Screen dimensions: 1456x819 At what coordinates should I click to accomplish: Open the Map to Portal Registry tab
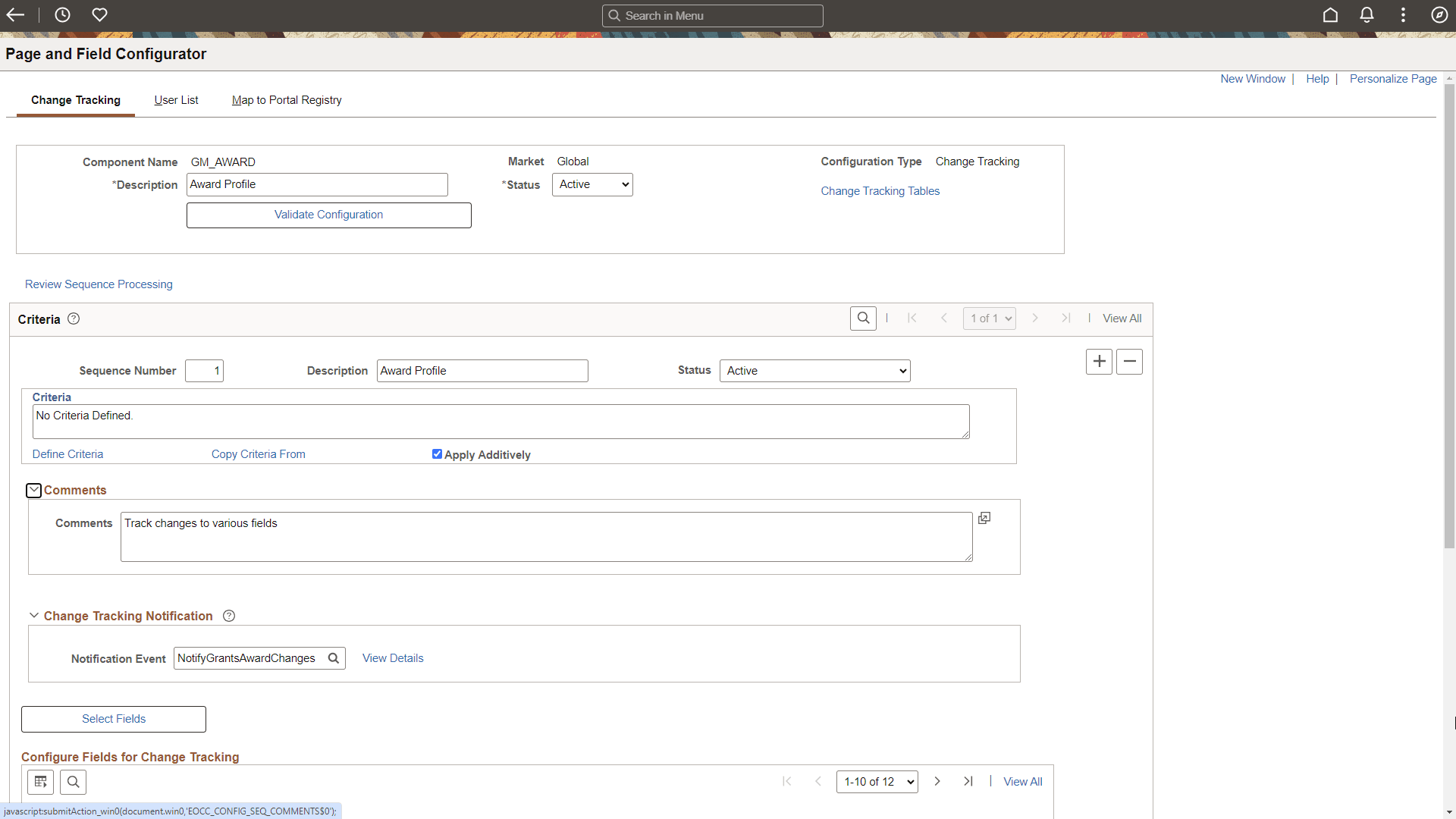286,99
